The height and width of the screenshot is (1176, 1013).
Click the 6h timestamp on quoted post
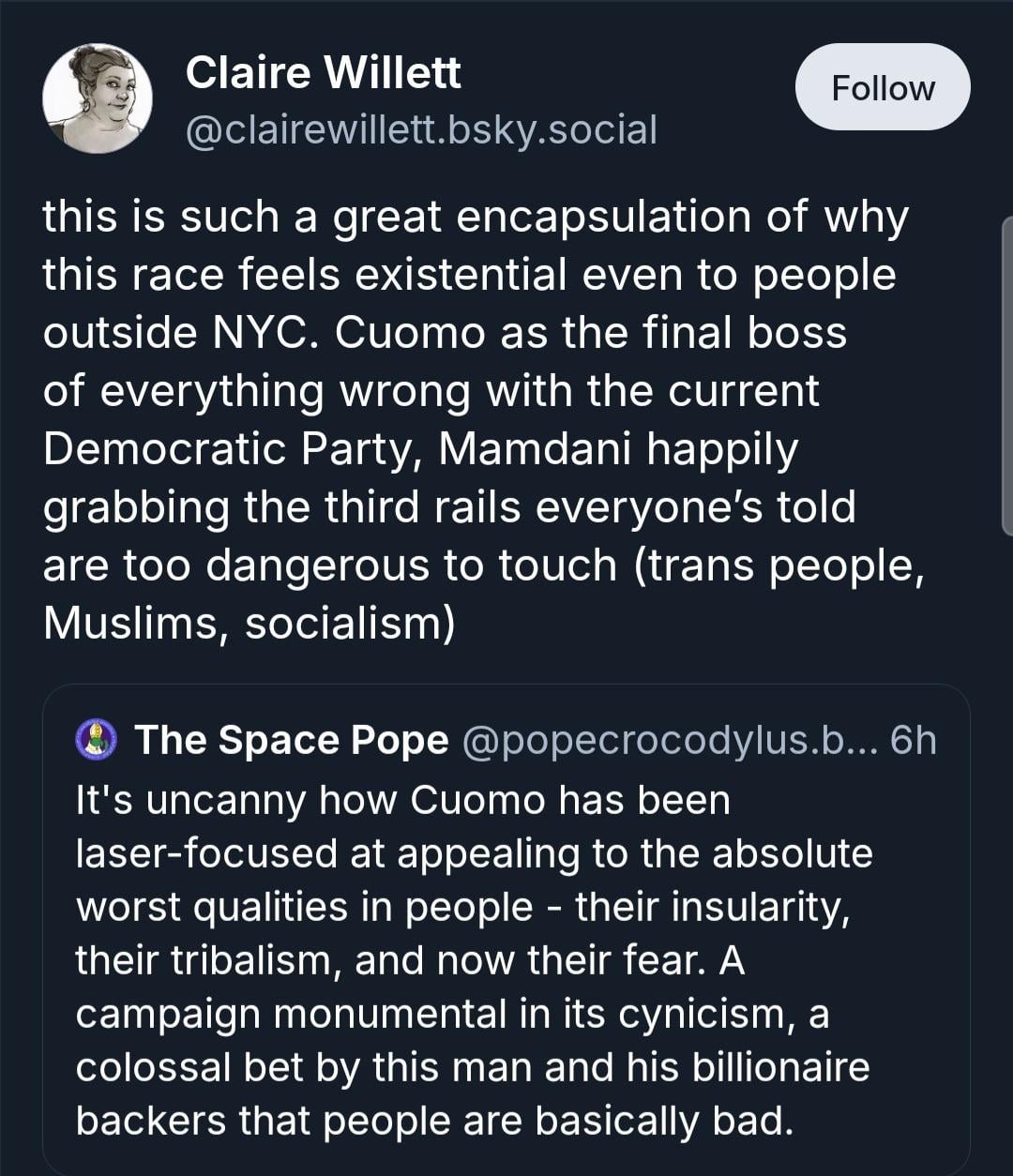coord(913,740)
